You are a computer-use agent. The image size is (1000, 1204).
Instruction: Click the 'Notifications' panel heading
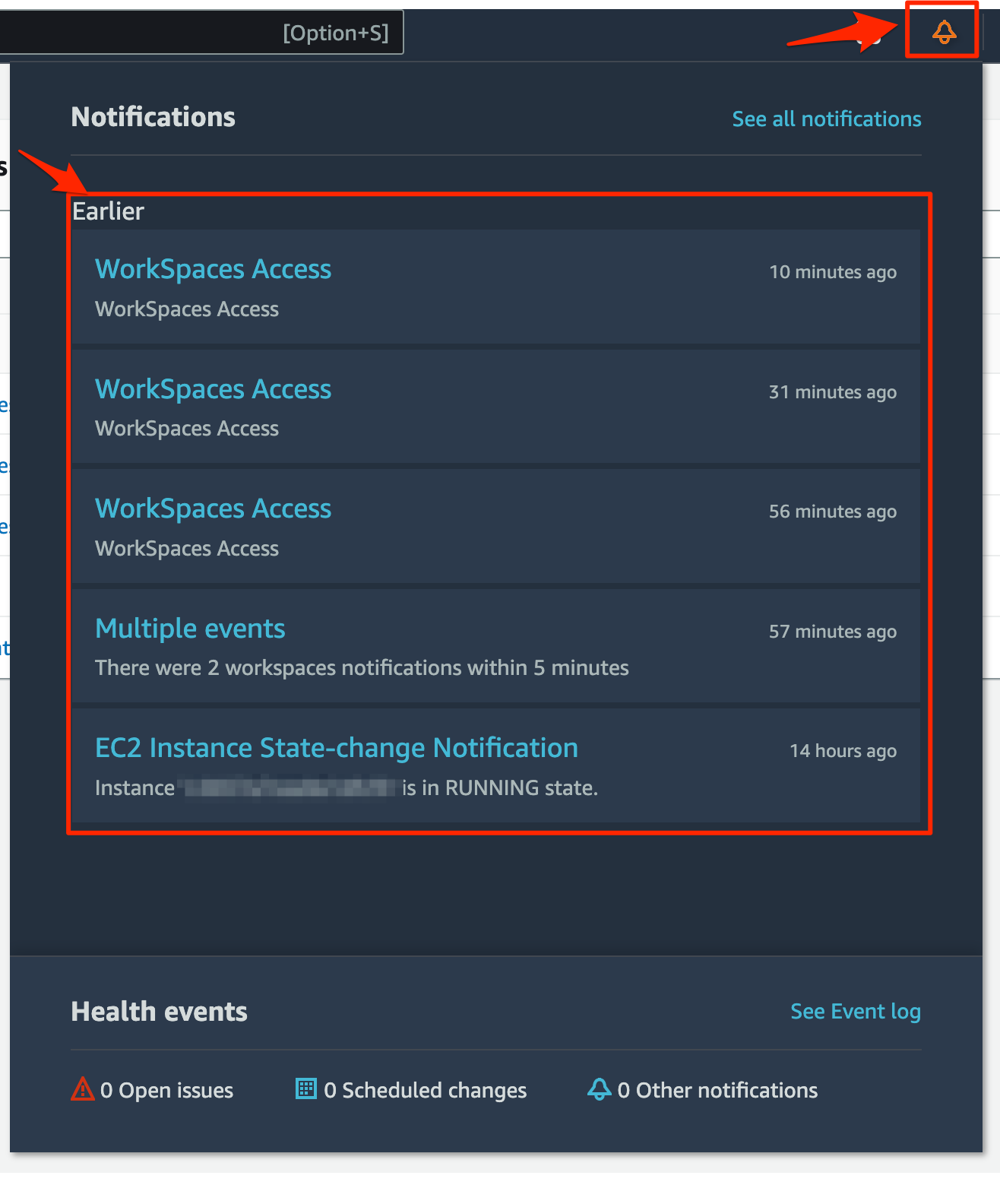pos(153,117)
